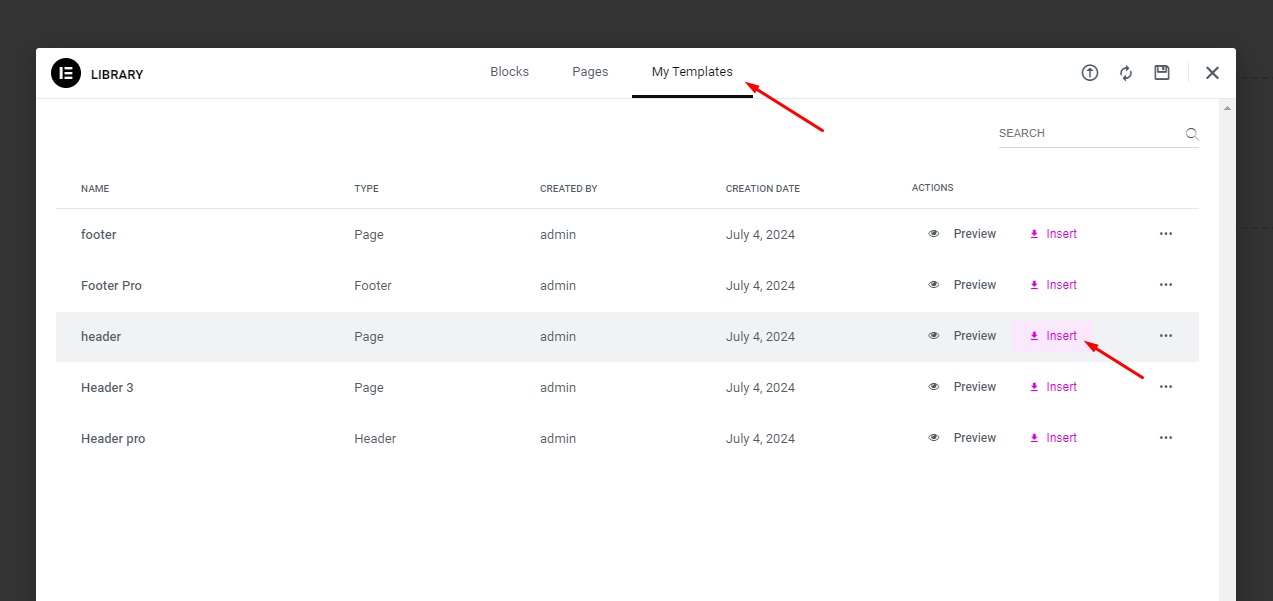Click the sync library refresh icon
1273x601 pixels.
pos(1126,73)
